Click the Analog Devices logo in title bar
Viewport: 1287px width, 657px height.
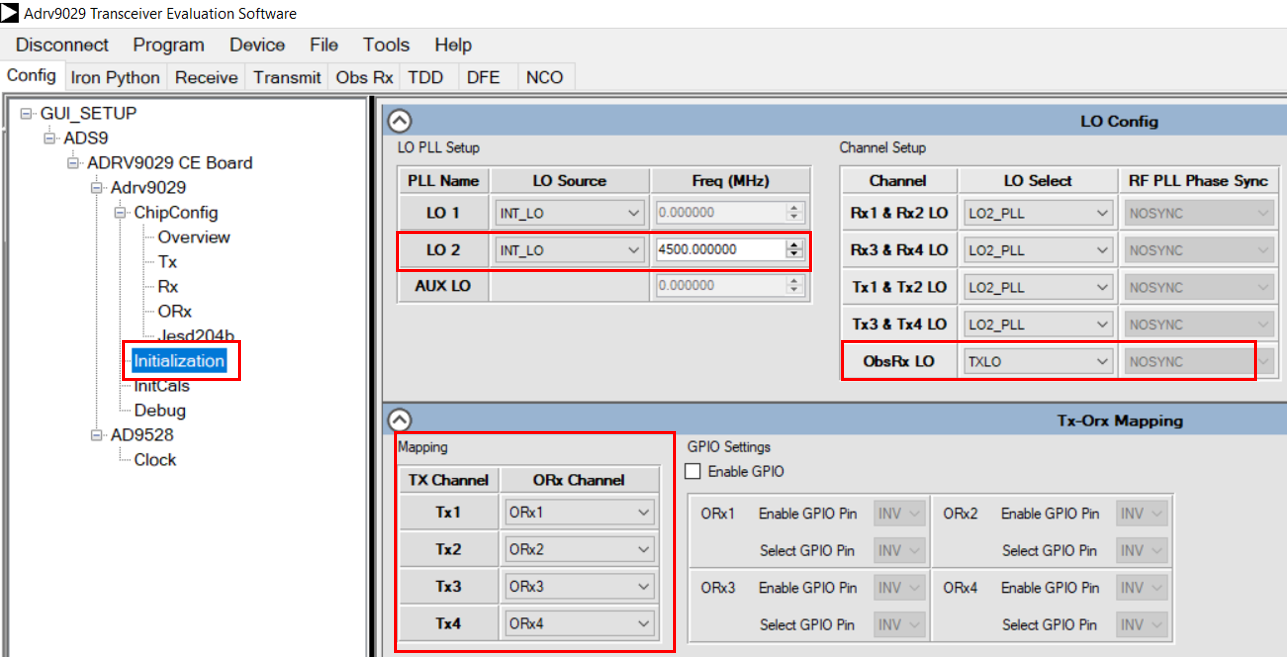[10, 14]
